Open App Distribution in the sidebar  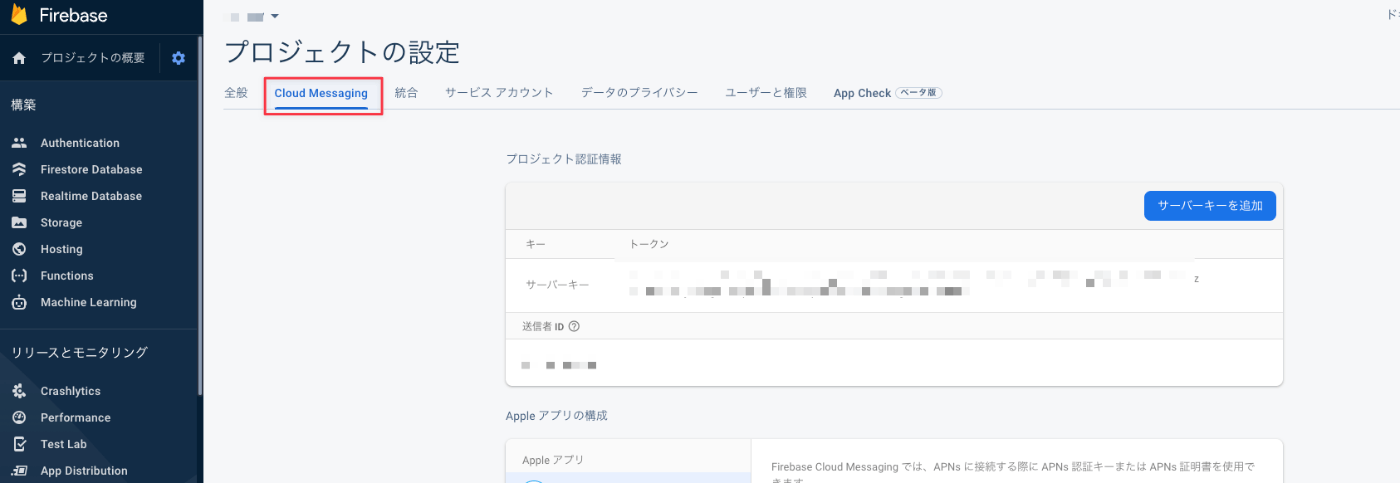coord(84,471)
